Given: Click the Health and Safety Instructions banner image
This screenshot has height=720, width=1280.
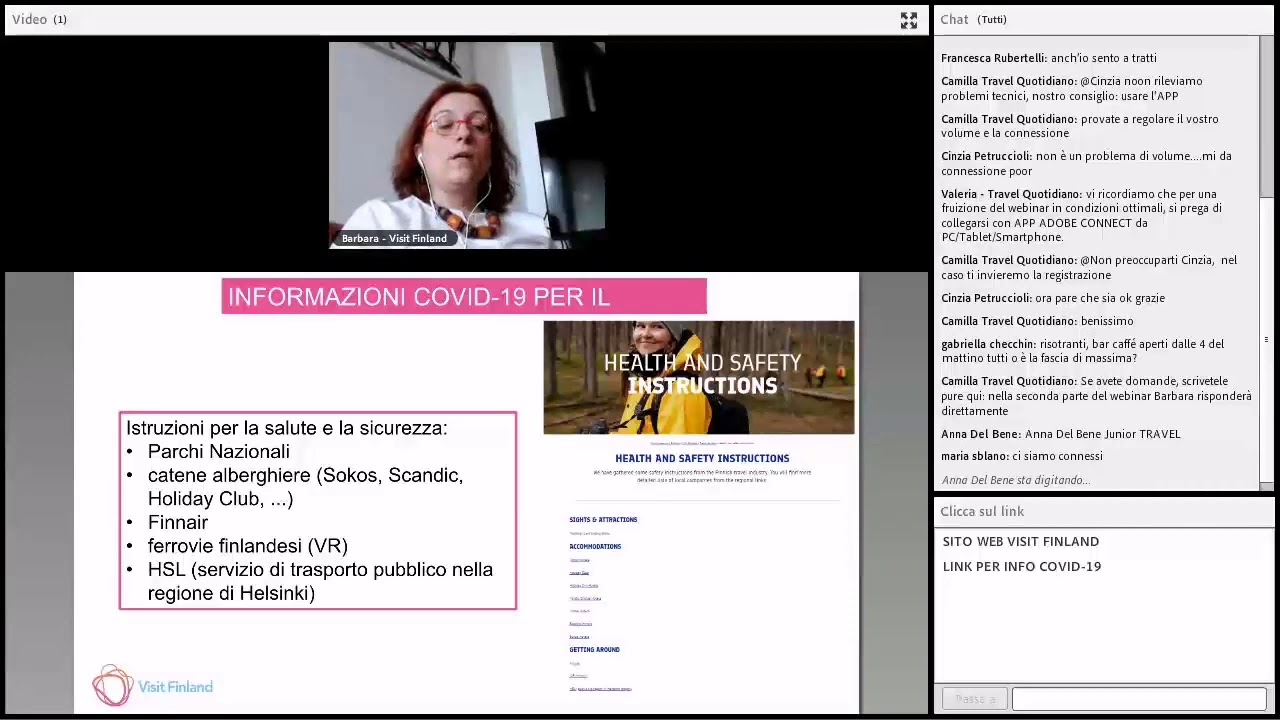Looking at the screenshot, I should tap(699, 377).
